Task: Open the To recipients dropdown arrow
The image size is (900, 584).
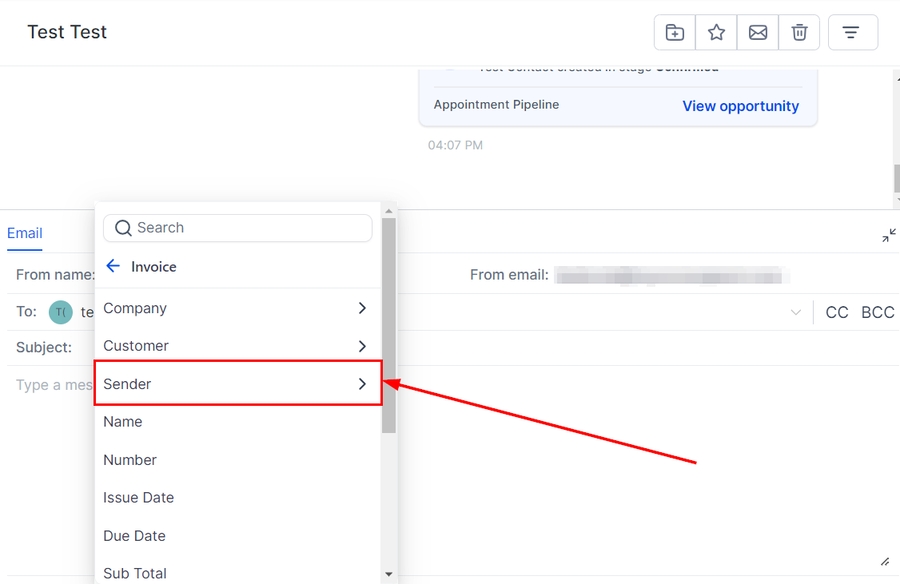Action: (x=796, y=313)
